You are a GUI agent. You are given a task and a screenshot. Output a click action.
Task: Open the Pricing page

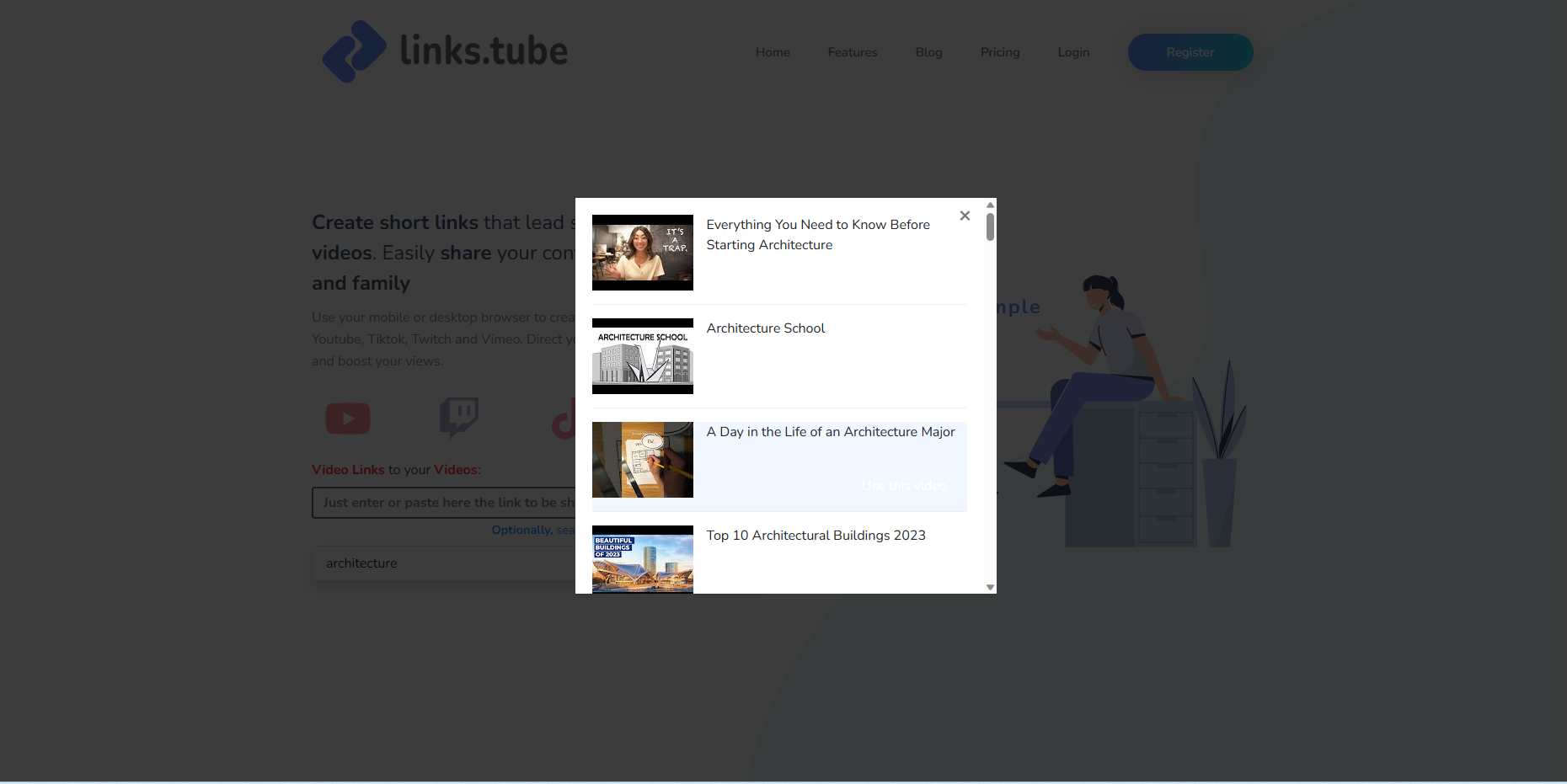click(1000, 52)
